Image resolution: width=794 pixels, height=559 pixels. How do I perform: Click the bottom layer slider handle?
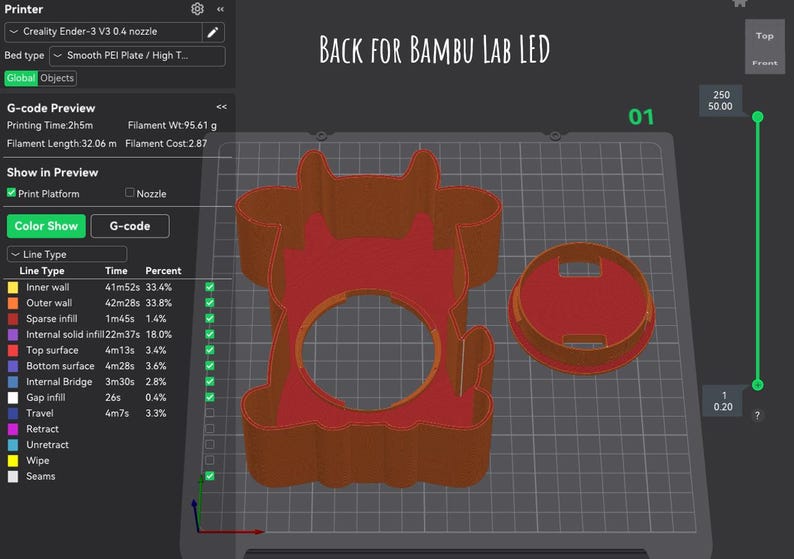tap(758, 385)
